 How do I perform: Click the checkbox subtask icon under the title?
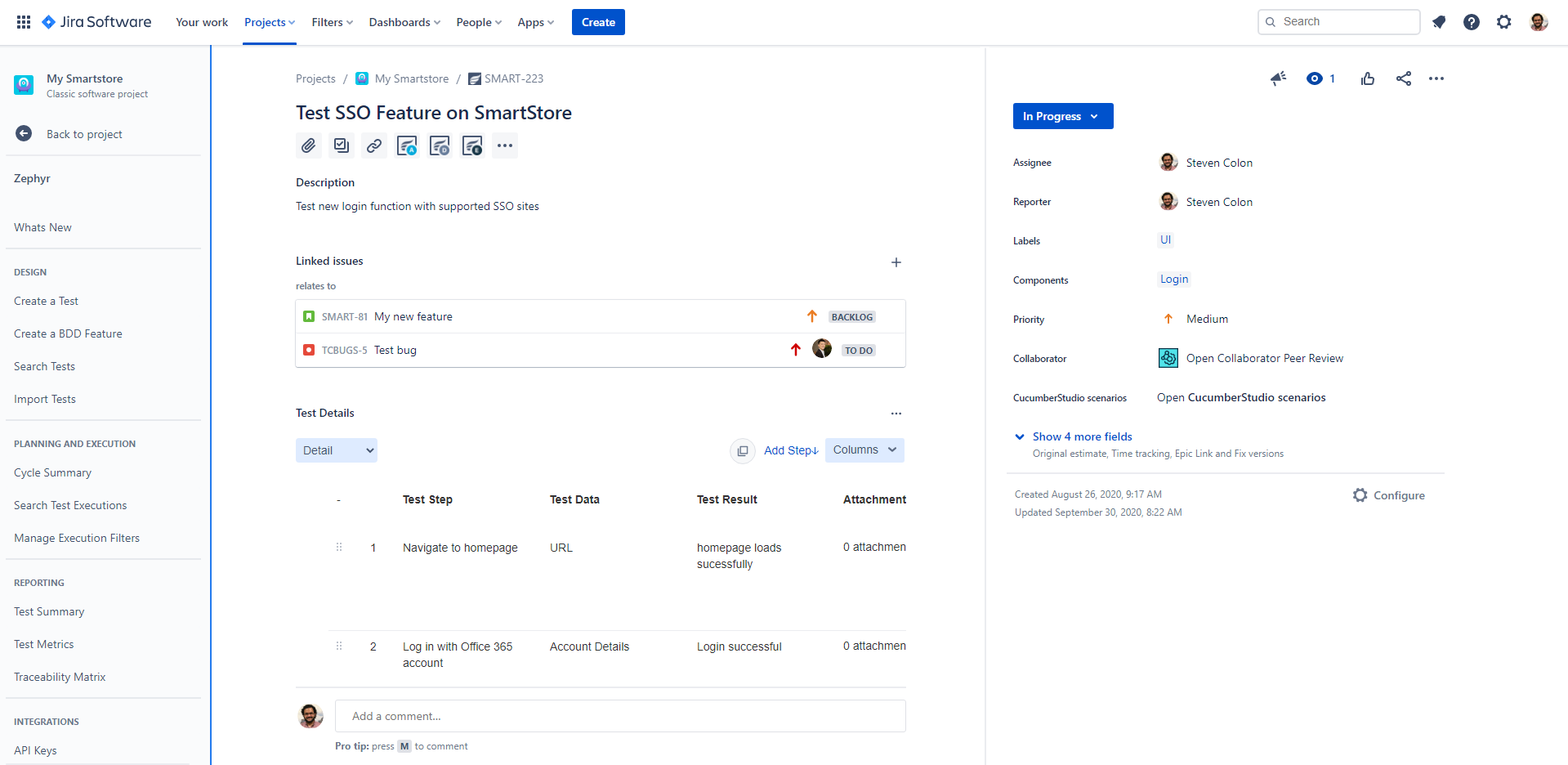pos(341,145)
